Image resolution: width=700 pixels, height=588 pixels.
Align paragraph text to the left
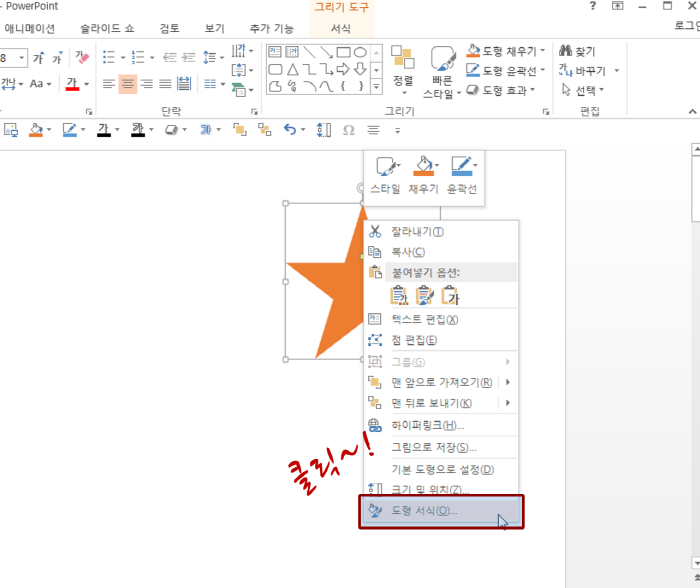pos(108,83)
